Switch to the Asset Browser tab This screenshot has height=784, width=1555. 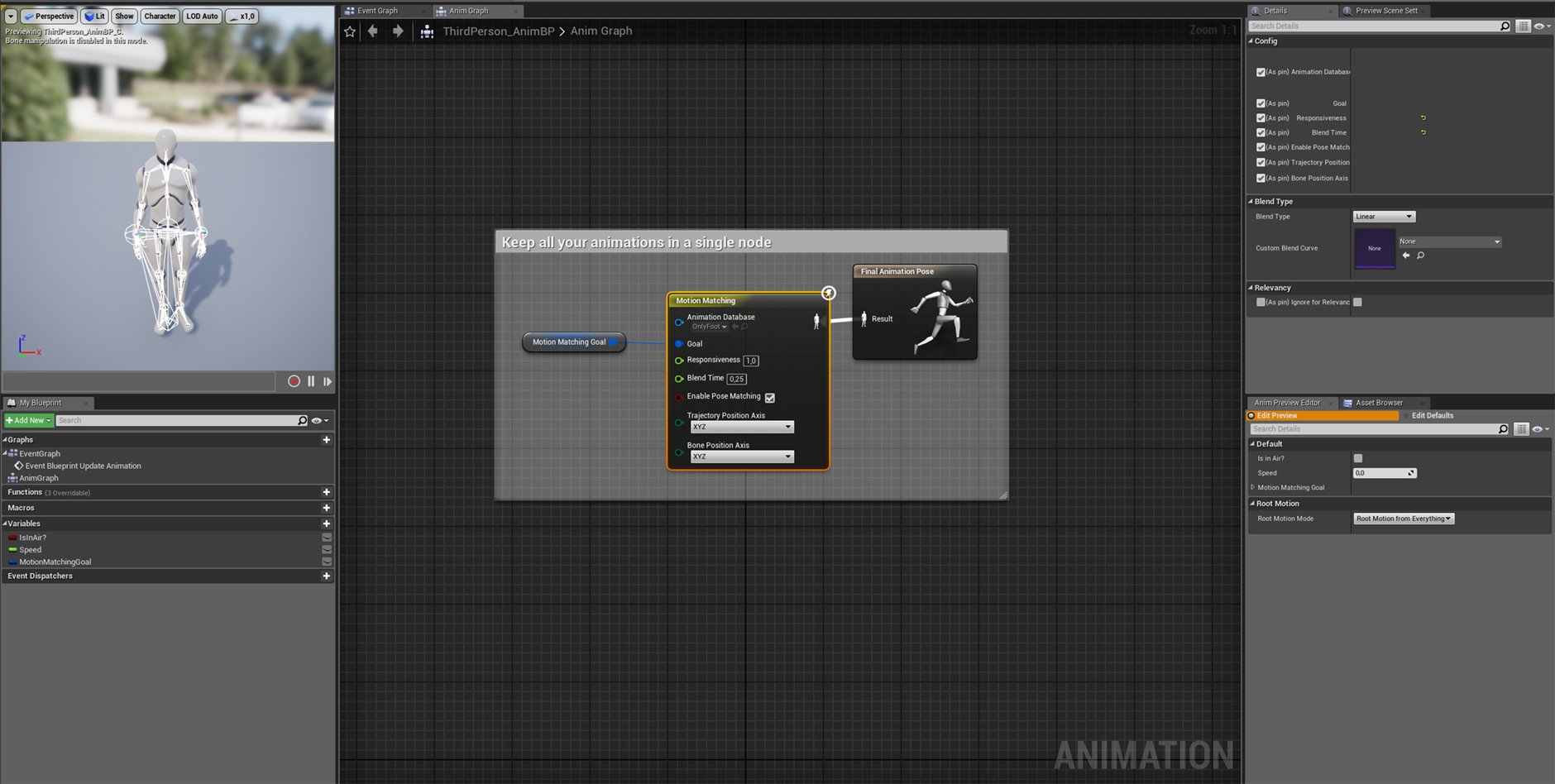click(1377, 403)
